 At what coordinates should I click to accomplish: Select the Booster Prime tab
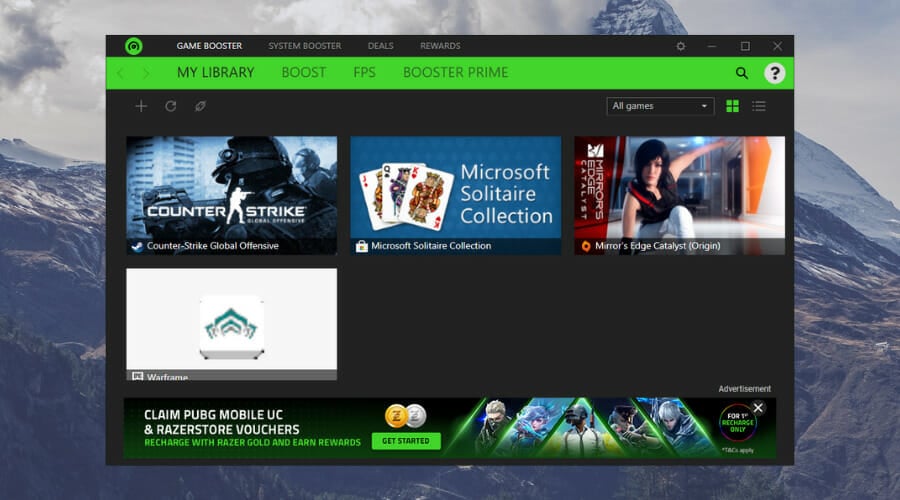455,72
